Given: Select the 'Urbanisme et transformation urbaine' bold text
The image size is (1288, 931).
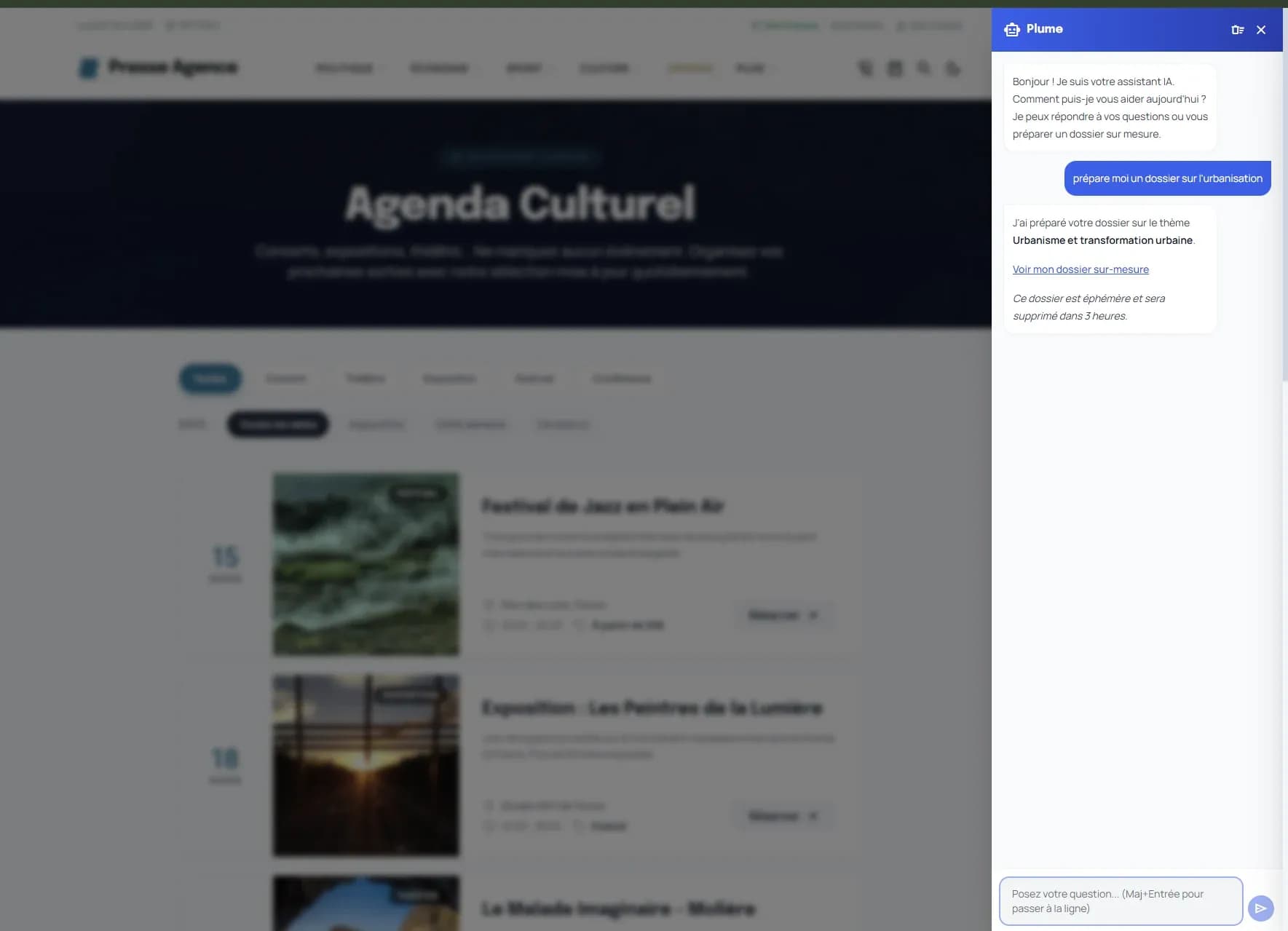Looking at the screenshot, I should pos(1102,240).
